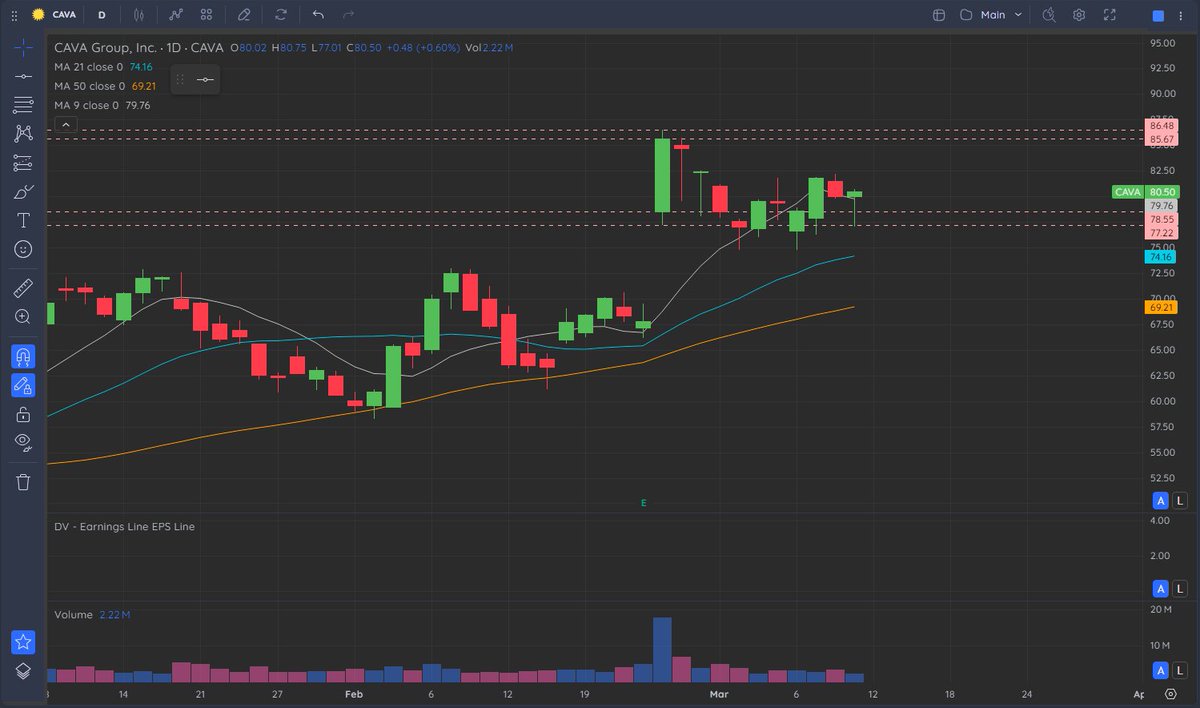Screen dimensions: 1200x708
Task: Click the replay refresh arrows icon
Action: click(x=281, y=15)
